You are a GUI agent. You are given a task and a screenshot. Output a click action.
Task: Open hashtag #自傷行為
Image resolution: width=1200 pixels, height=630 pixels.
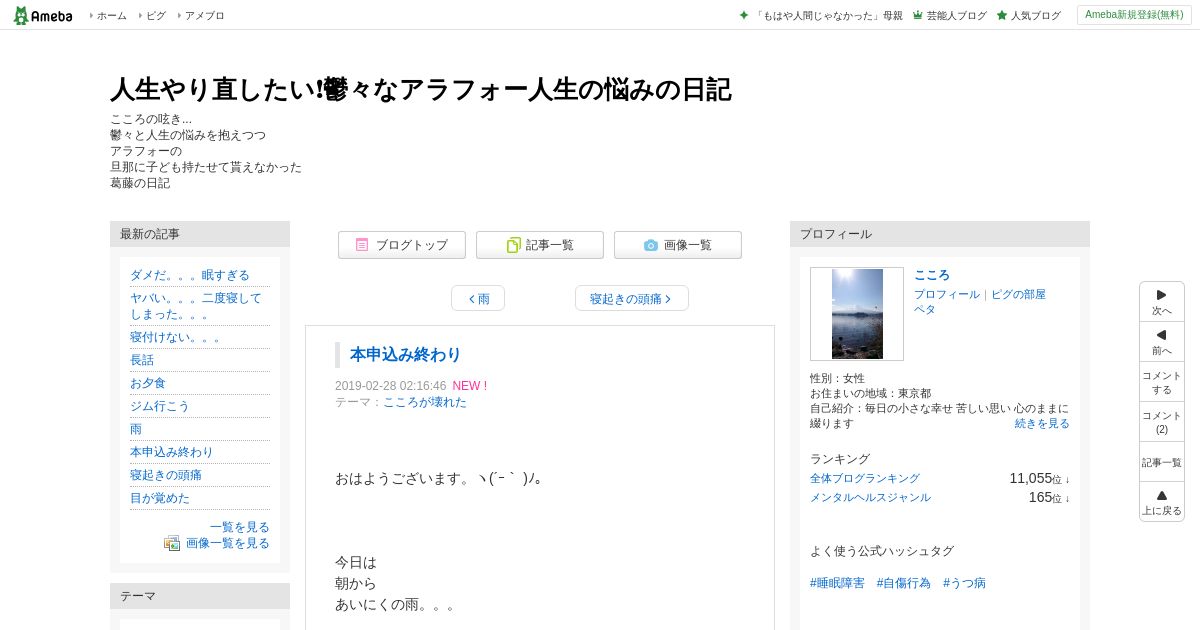904,583
